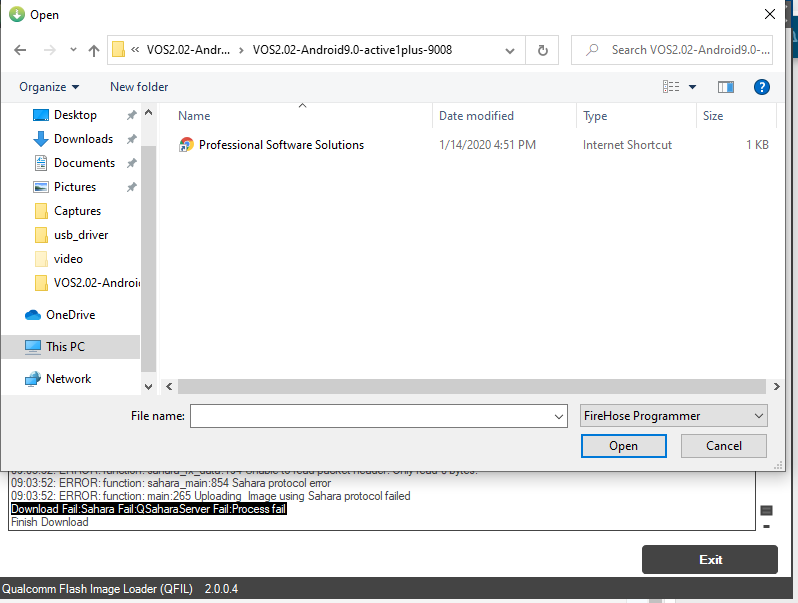Sort by Date modified column
The width and height of the screenshot is (798, 603).
tap(476, 116)
